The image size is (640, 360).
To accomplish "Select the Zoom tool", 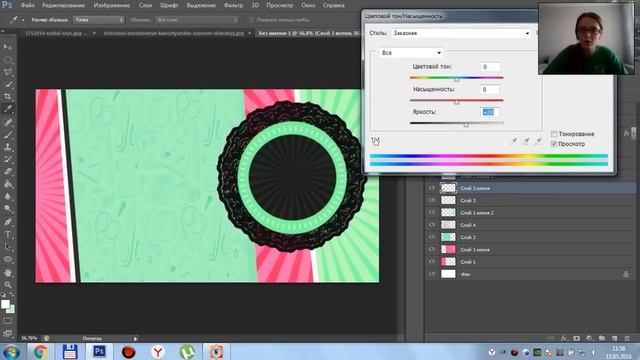I will (x=8, y=285).
